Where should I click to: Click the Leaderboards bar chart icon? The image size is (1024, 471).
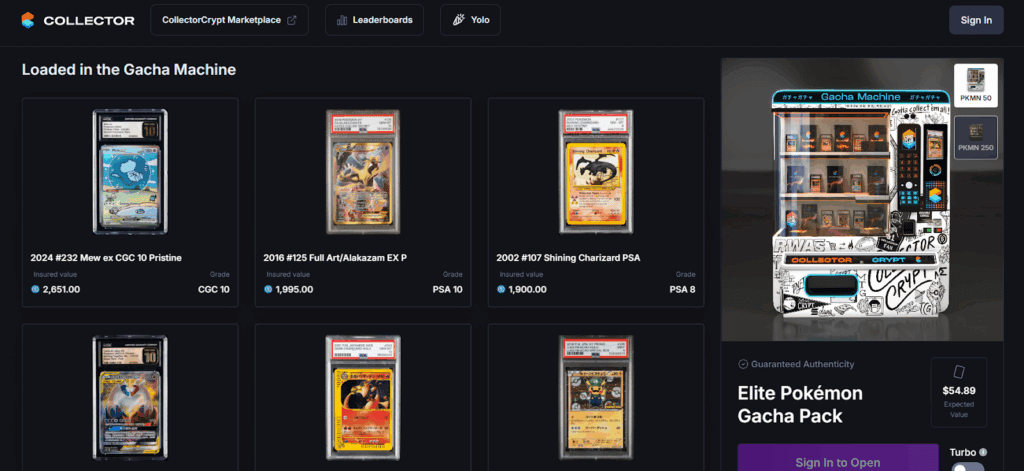[342, 20]
